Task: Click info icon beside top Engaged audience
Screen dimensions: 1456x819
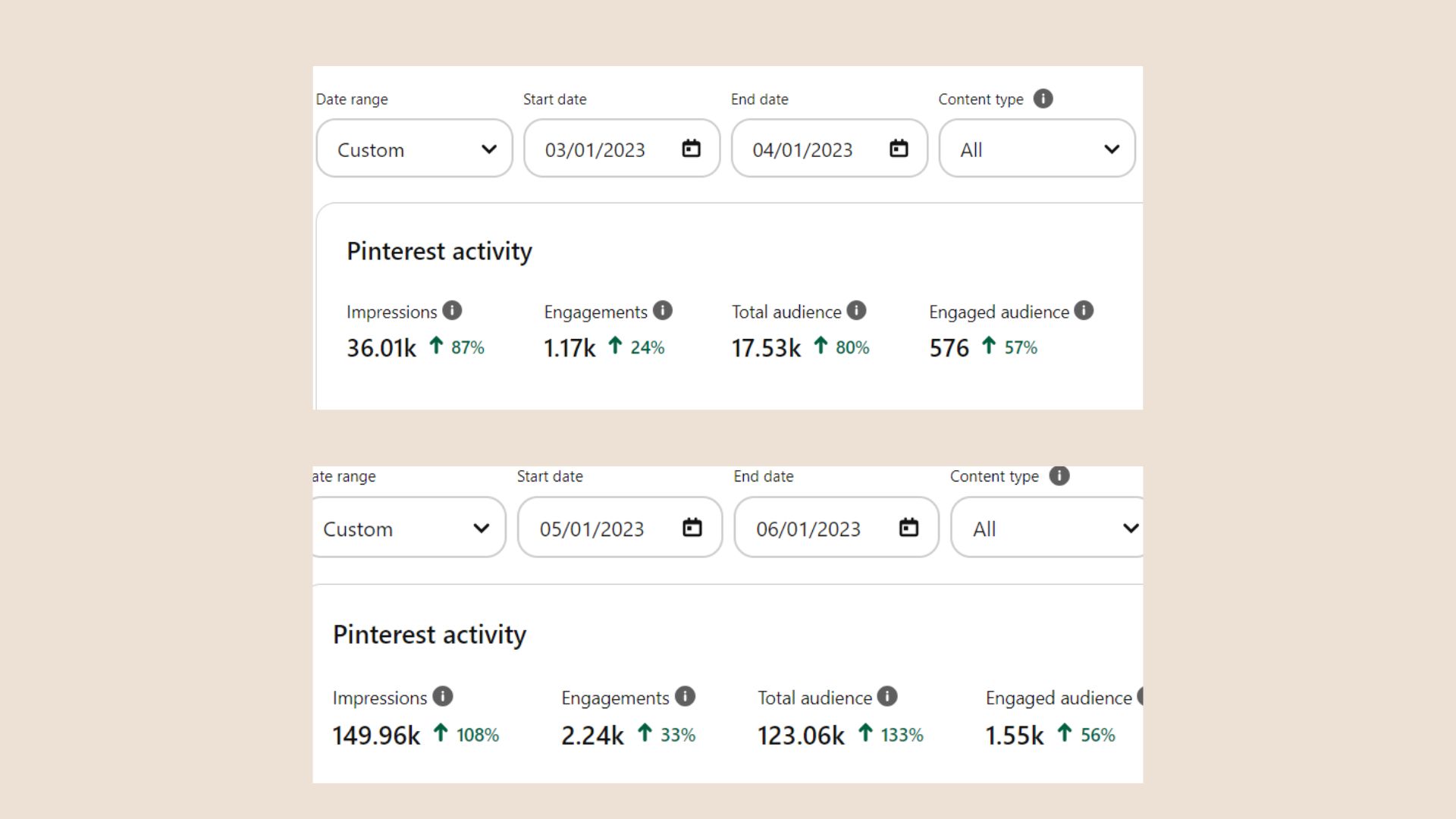Action: [x=1084, y=311]
